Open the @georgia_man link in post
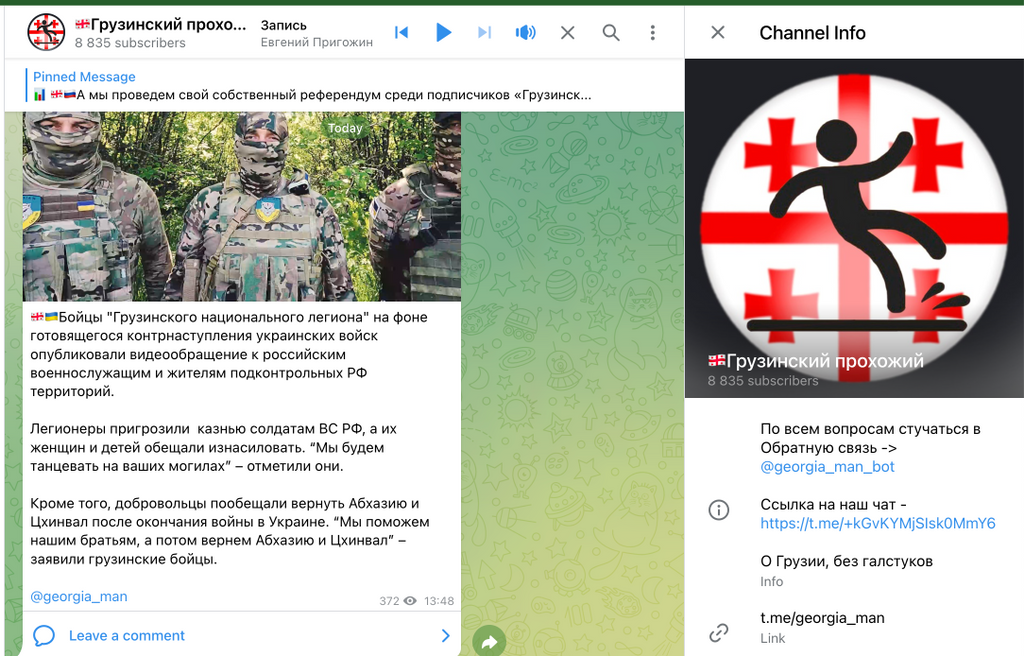Image resolution: width=1024 pixels, height=656 pixels. [x=79, y=597]
